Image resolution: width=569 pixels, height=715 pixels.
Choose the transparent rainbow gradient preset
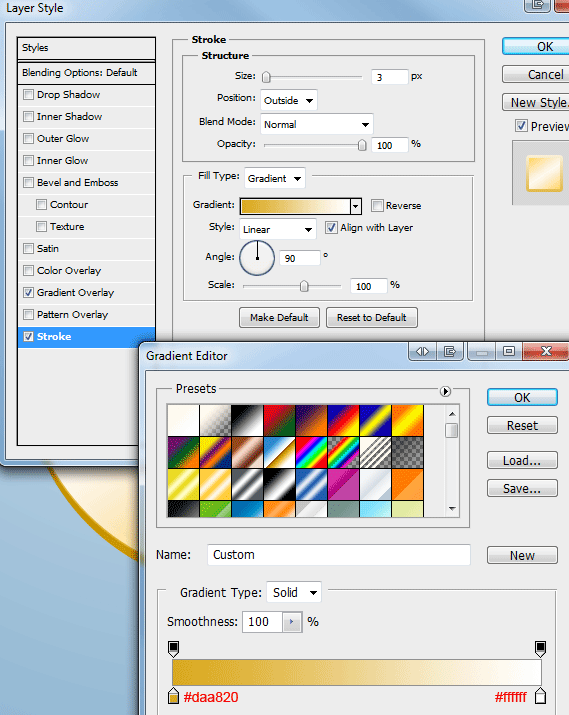[343, 452]
